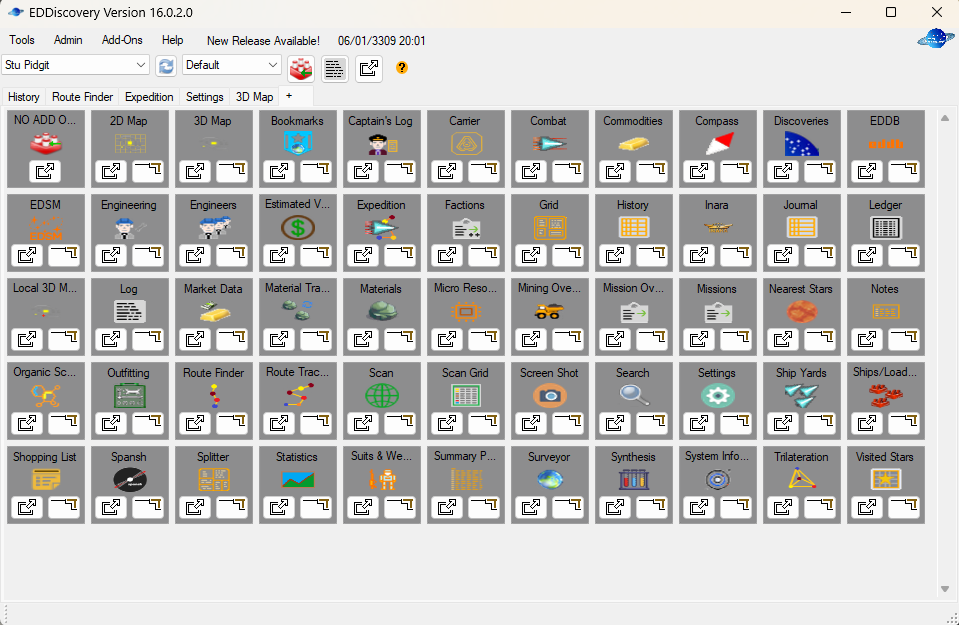959x625 pixels.
Task: Open help with the yellow question mark
Action: point(402,67)
